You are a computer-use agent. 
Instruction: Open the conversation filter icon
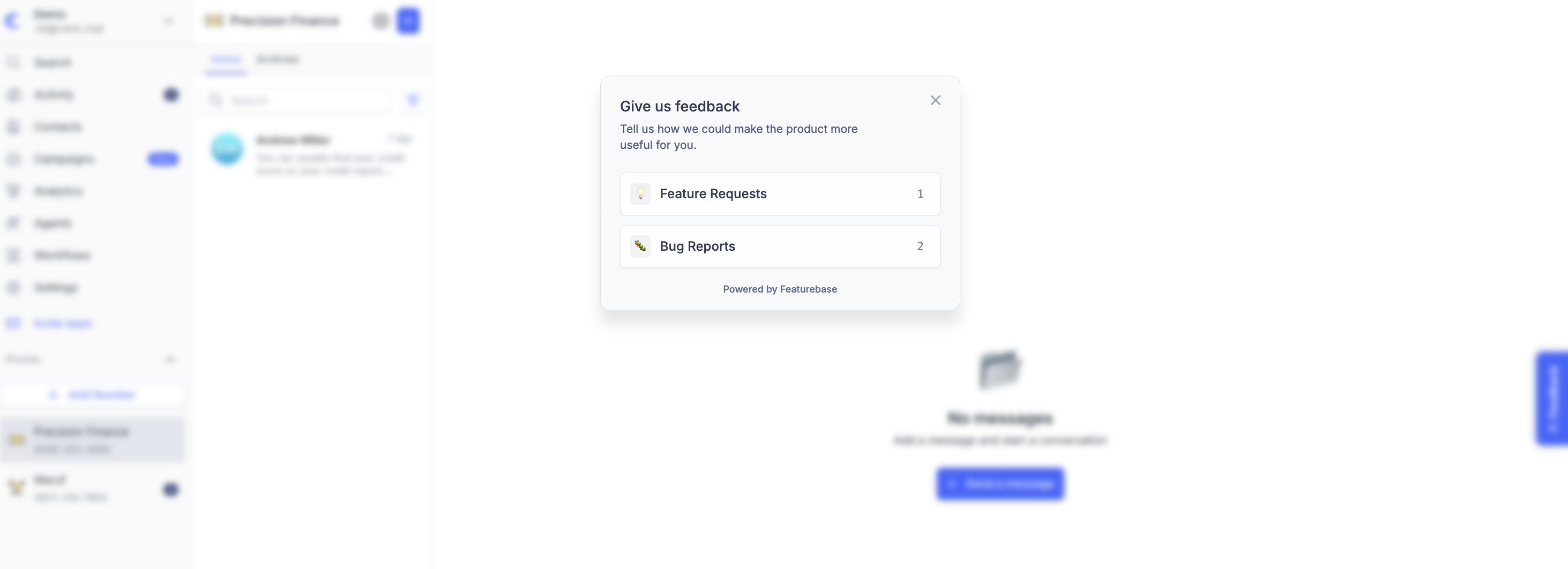click(413, 100)
